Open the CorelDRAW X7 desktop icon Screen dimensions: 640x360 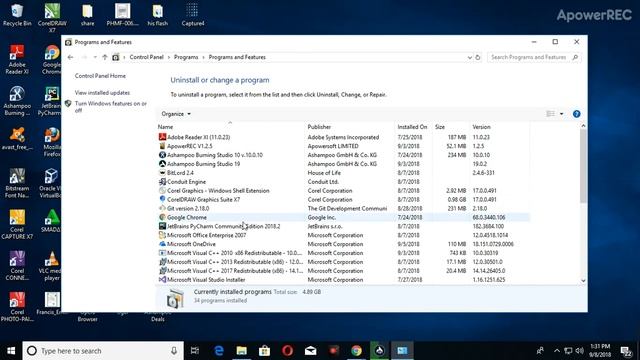[52, 18]
